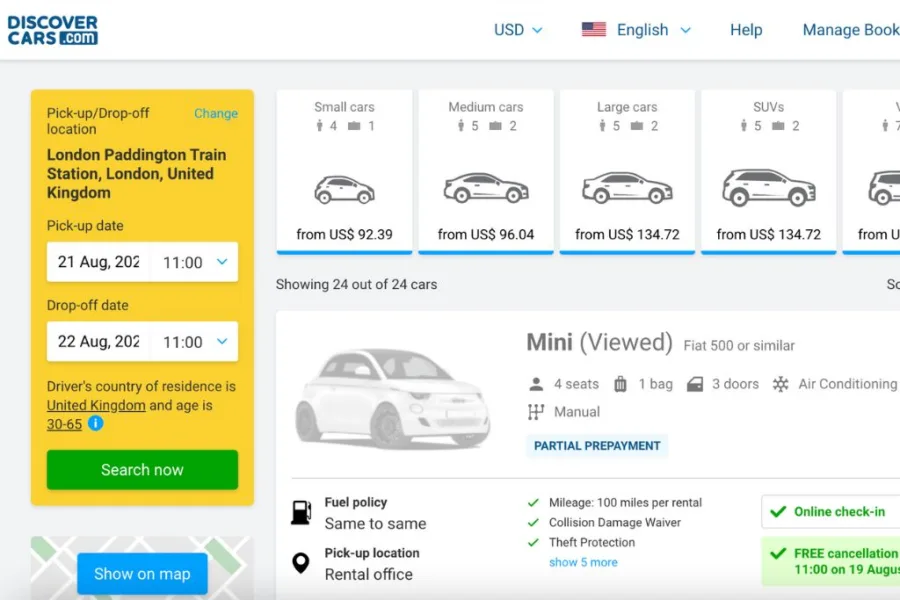
Task: Click the gearshift icon next to Manual
Action: click(x=537, y=411)
